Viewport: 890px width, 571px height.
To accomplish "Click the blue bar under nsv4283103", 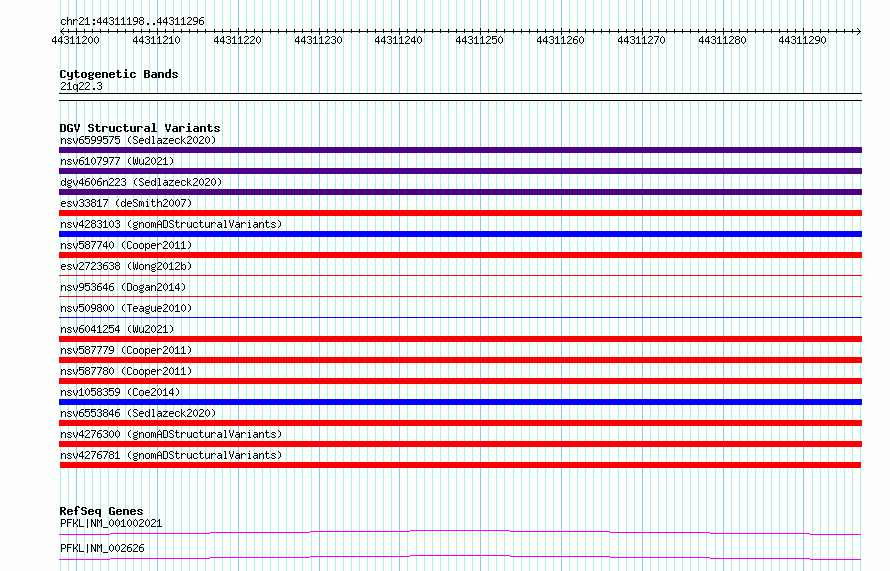I will [x=460, y=234].
